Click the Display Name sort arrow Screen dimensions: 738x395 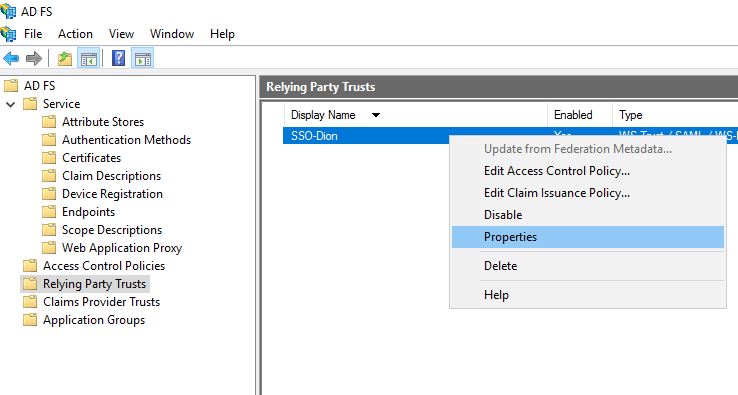pyautogui.click(x=376, y=115)
